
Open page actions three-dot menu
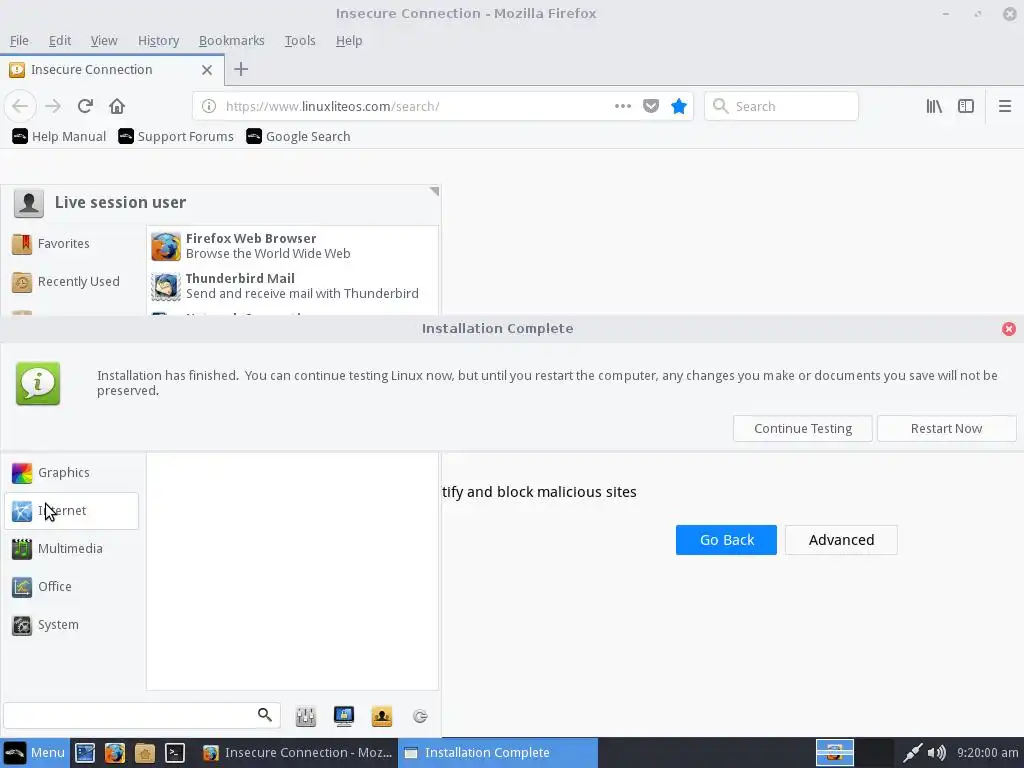[x=623, y=106]
